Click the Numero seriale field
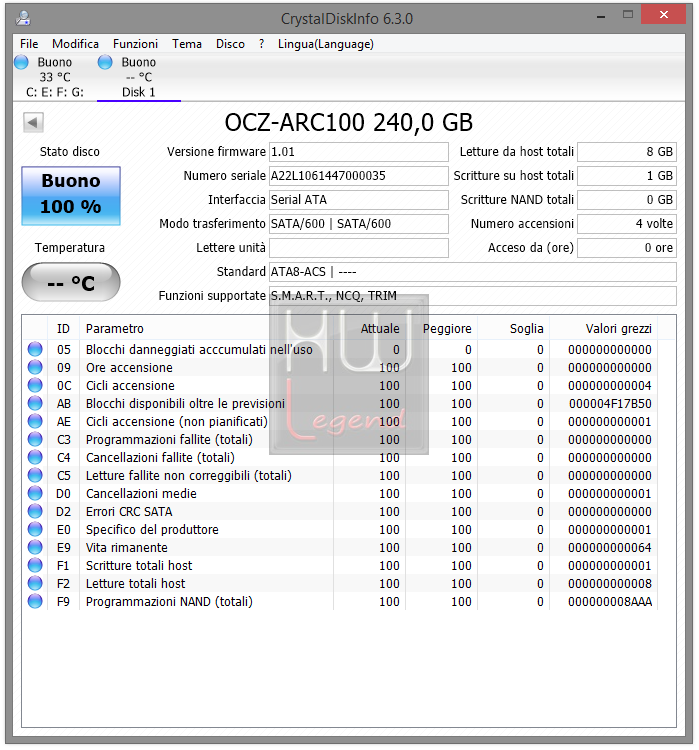 pyautogui.click(x=359, y=176)
